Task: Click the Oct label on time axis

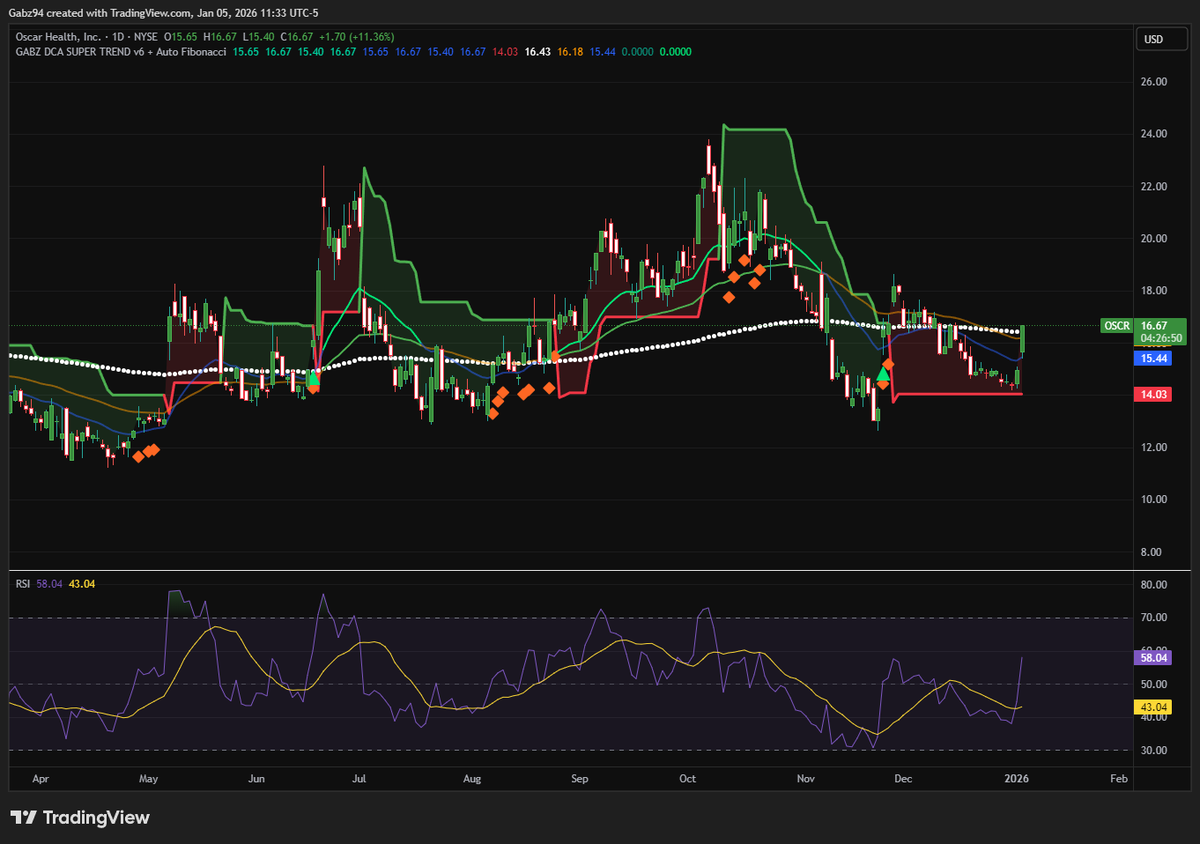Action: [x=687, y=777]
